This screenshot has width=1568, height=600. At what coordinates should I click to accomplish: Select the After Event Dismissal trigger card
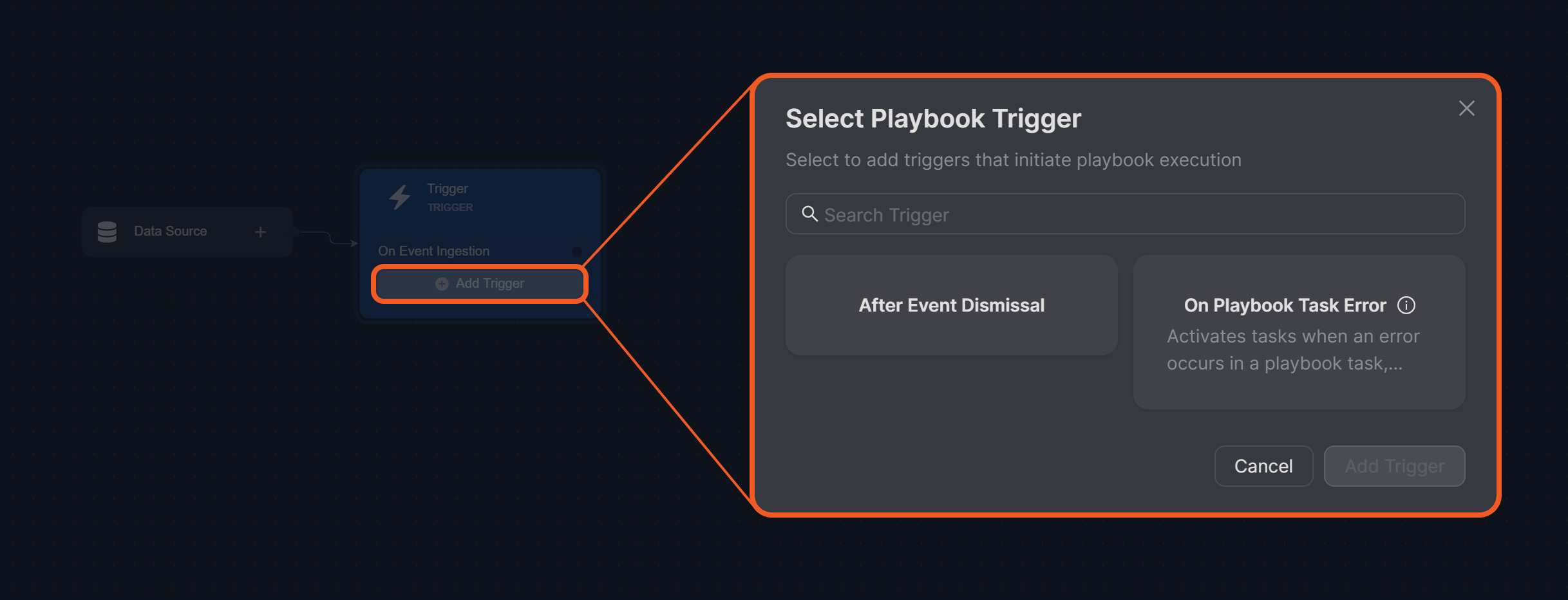point(951,305)
